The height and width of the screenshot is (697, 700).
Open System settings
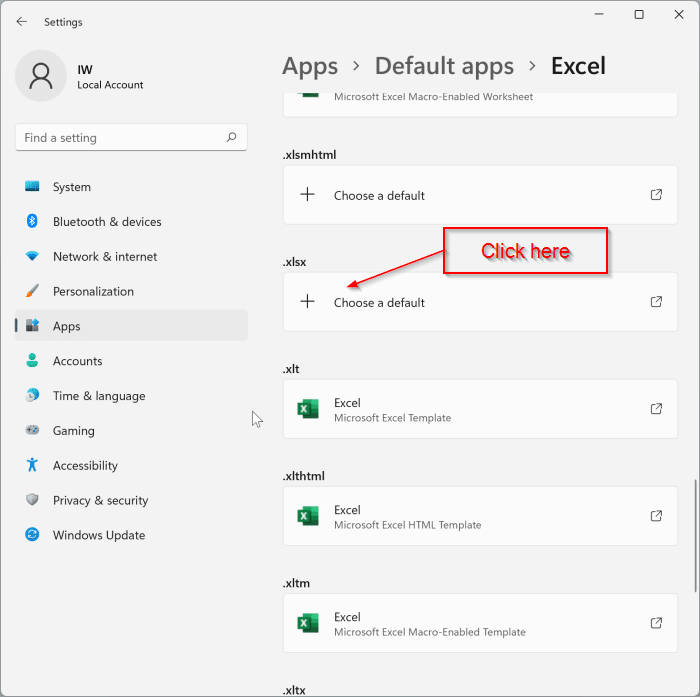pos(131,187)
